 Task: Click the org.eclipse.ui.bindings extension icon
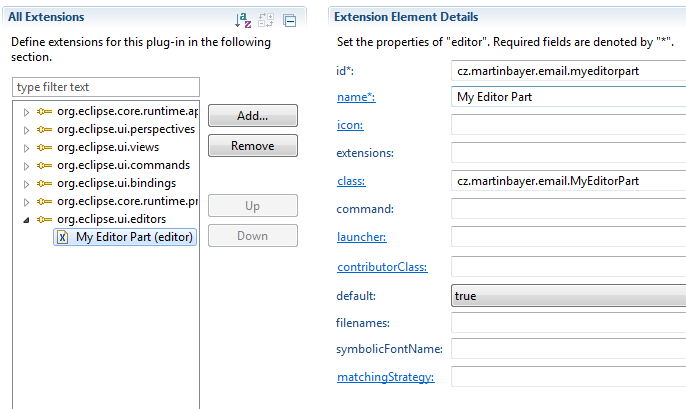[x=44, y=183]
